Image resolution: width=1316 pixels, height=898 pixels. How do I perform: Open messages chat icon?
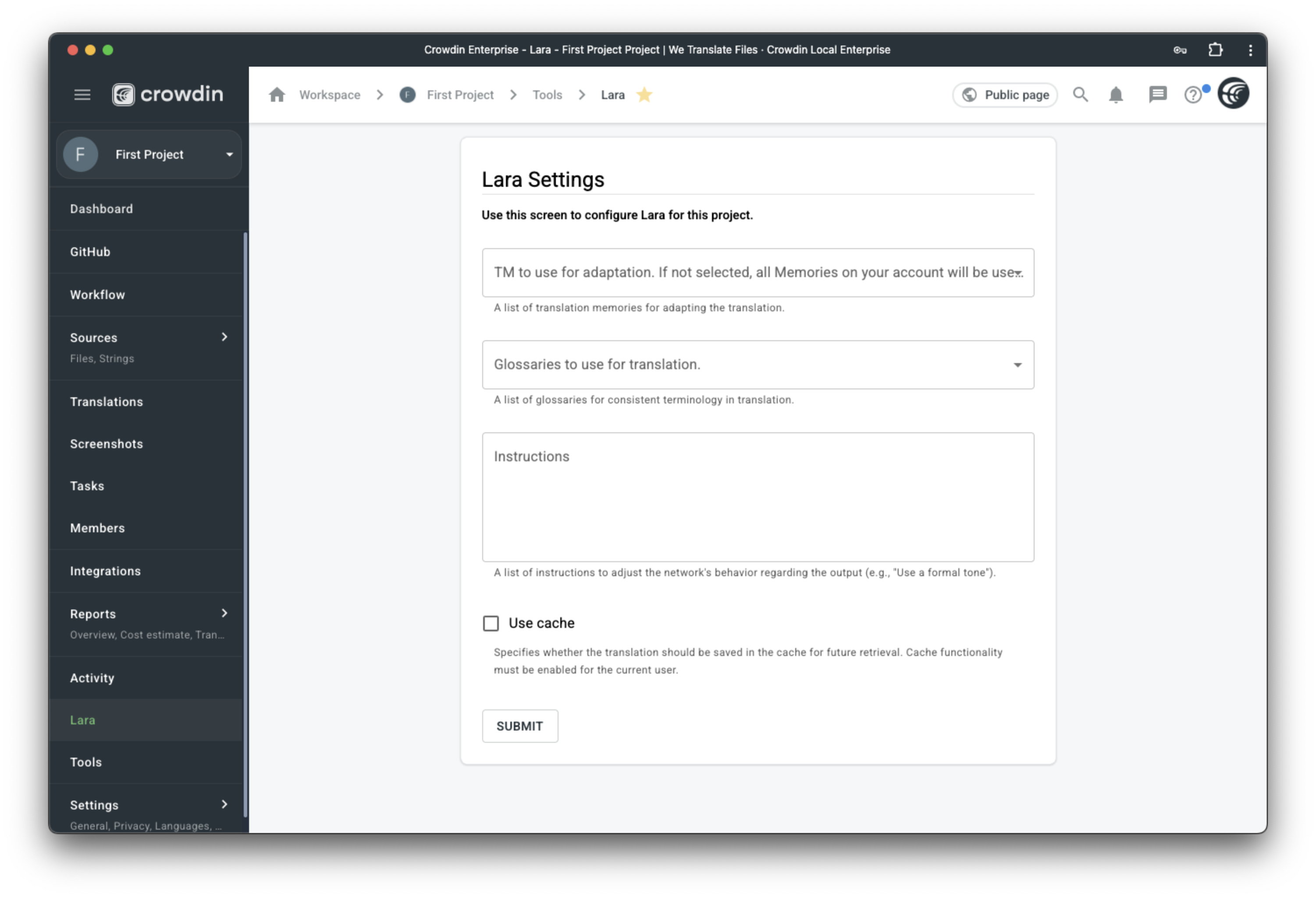click(x=1157, y=95)
